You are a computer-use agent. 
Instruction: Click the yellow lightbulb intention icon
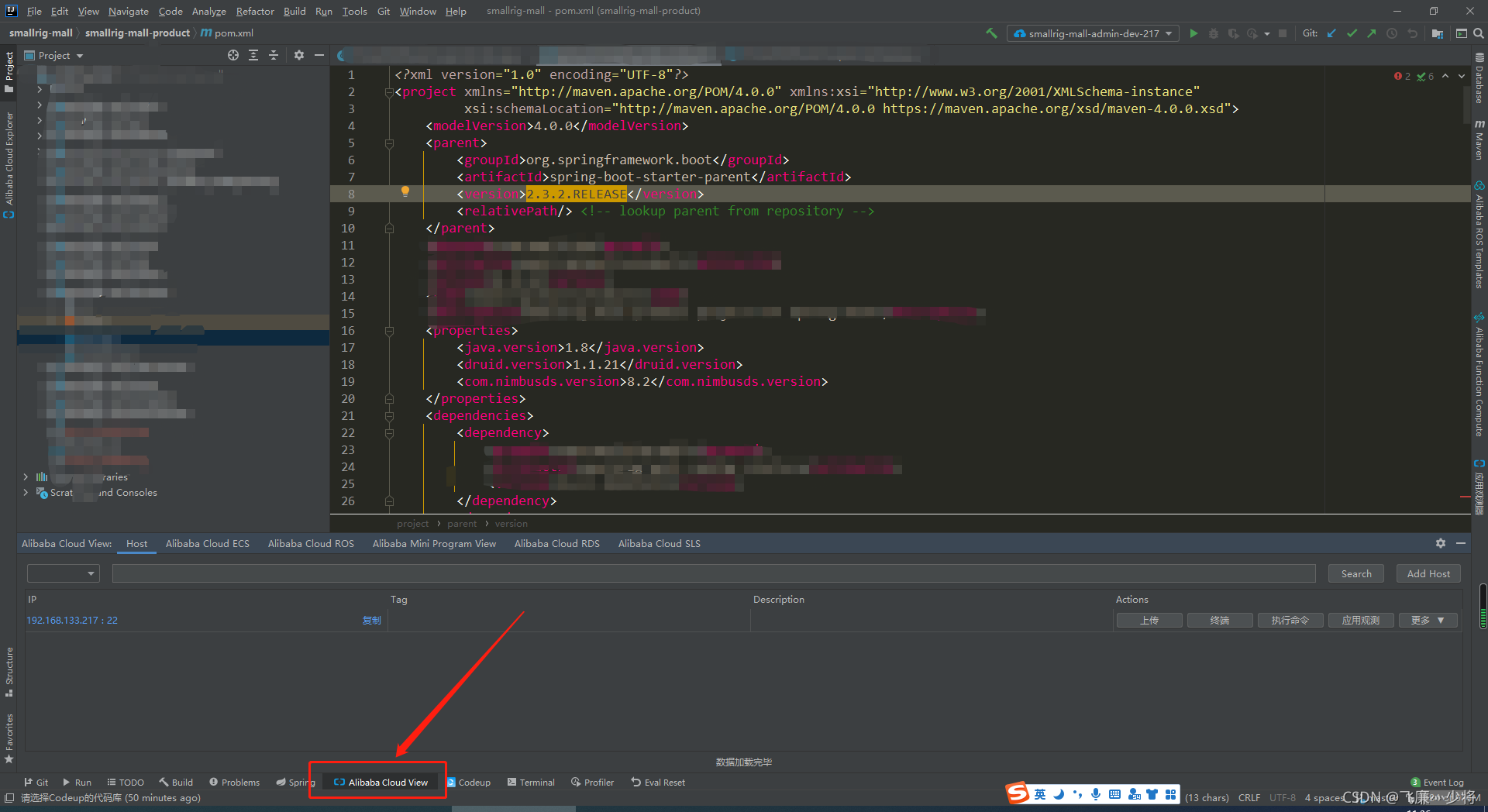pyautogui.click(x=405, y=191)
